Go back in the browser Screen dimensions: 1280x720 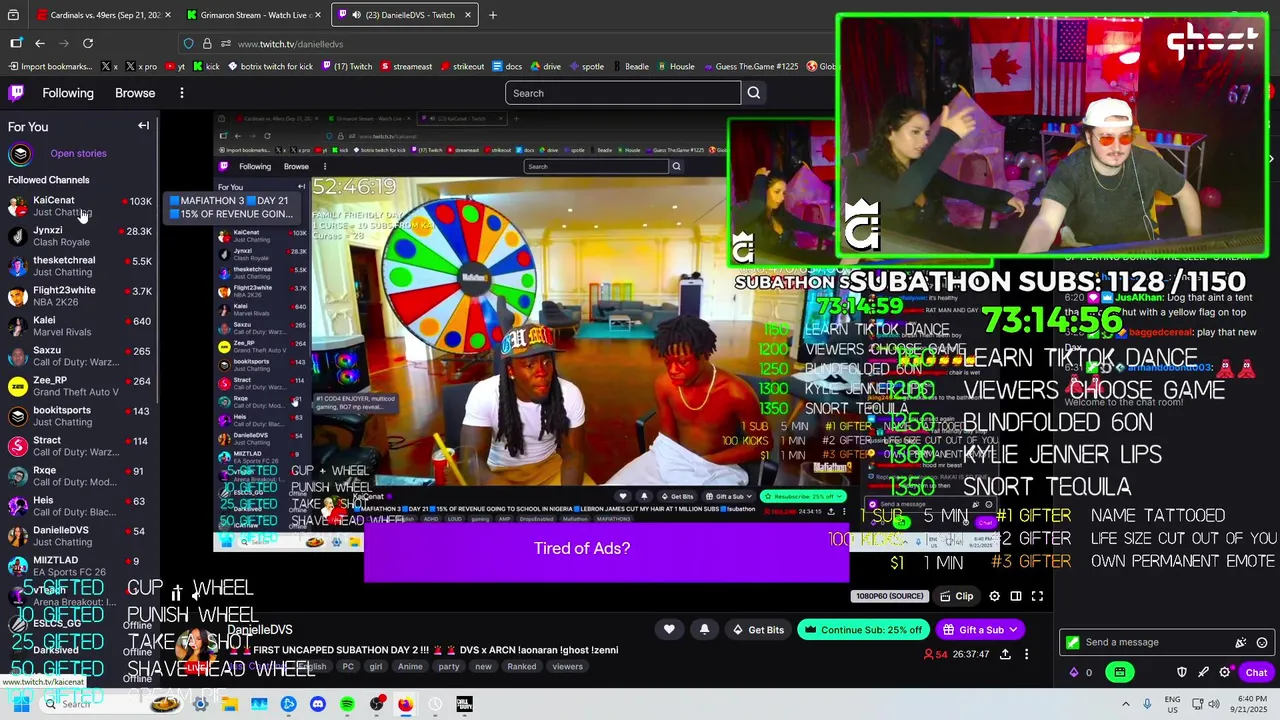(40, 43)
